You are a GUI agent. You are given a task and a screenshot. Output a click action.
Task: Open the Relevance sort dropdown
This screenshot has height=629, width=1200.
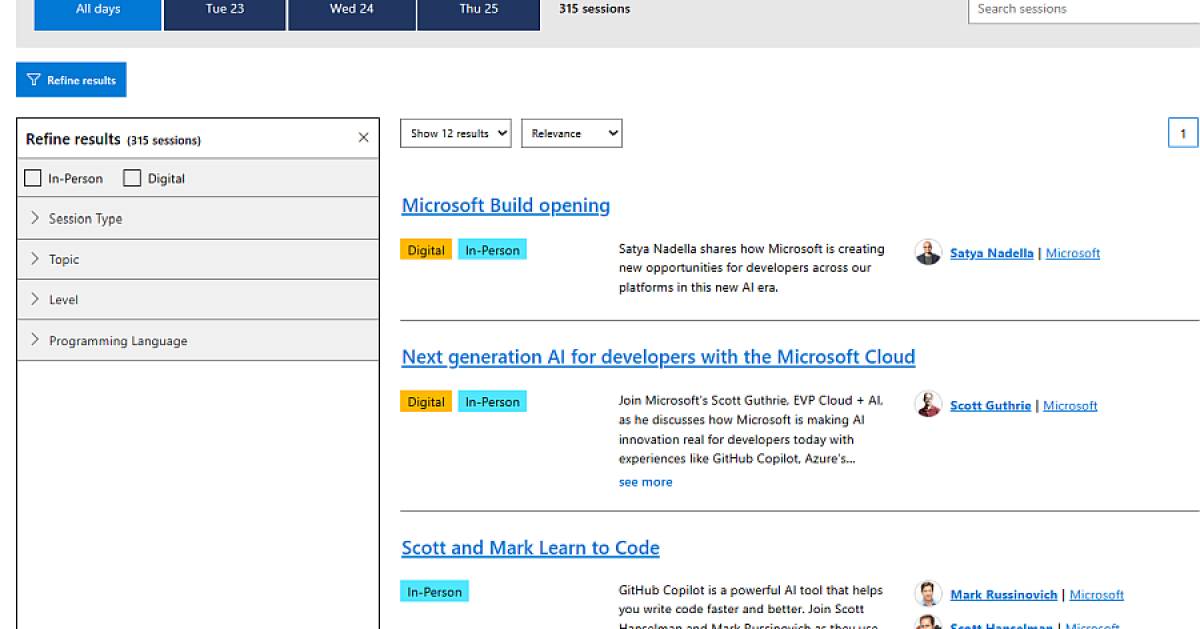571,132
